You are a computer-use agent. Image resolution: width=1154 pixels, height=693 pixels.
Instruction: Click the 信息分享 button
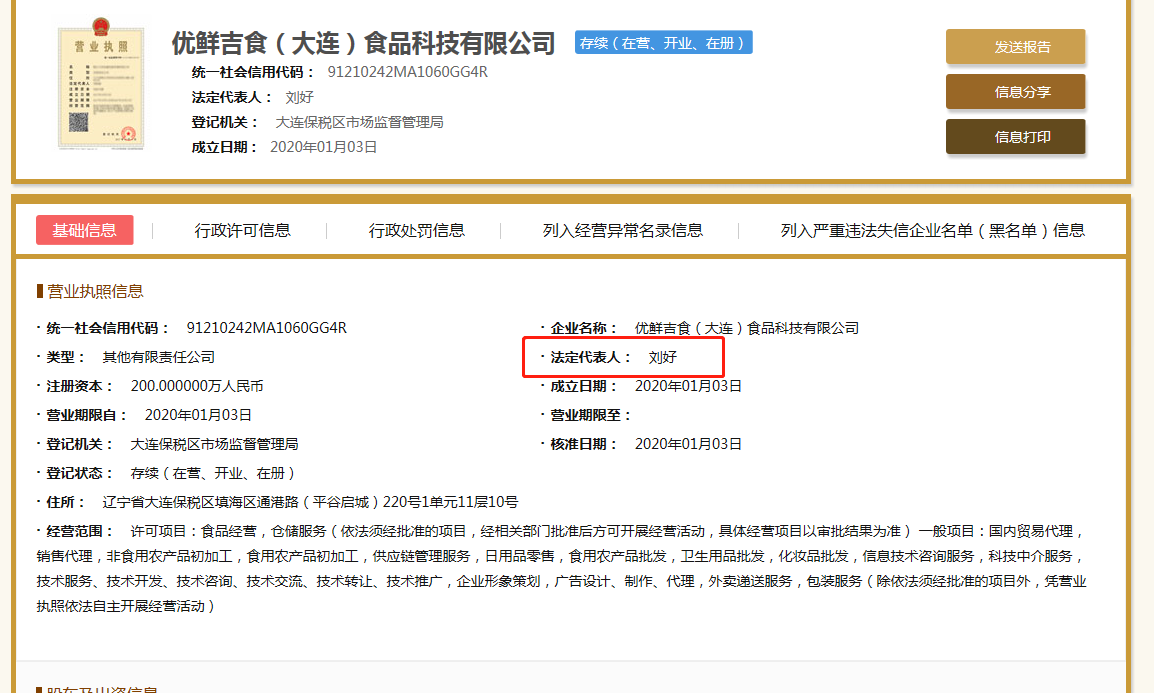pyautogui.click(x=1016, y=92)
